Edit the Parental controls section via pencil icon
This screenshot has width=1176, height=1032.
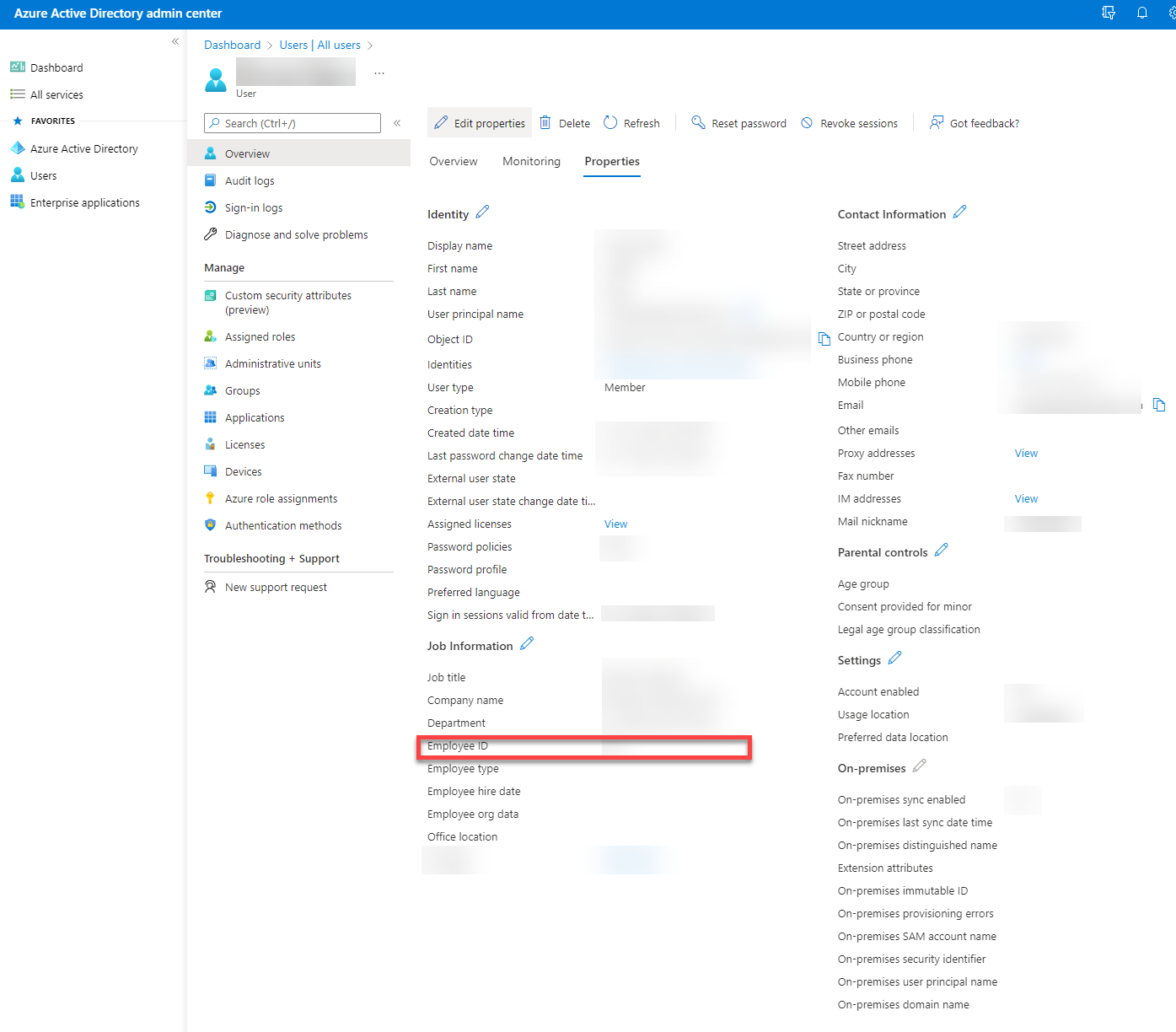pos(942,550)
